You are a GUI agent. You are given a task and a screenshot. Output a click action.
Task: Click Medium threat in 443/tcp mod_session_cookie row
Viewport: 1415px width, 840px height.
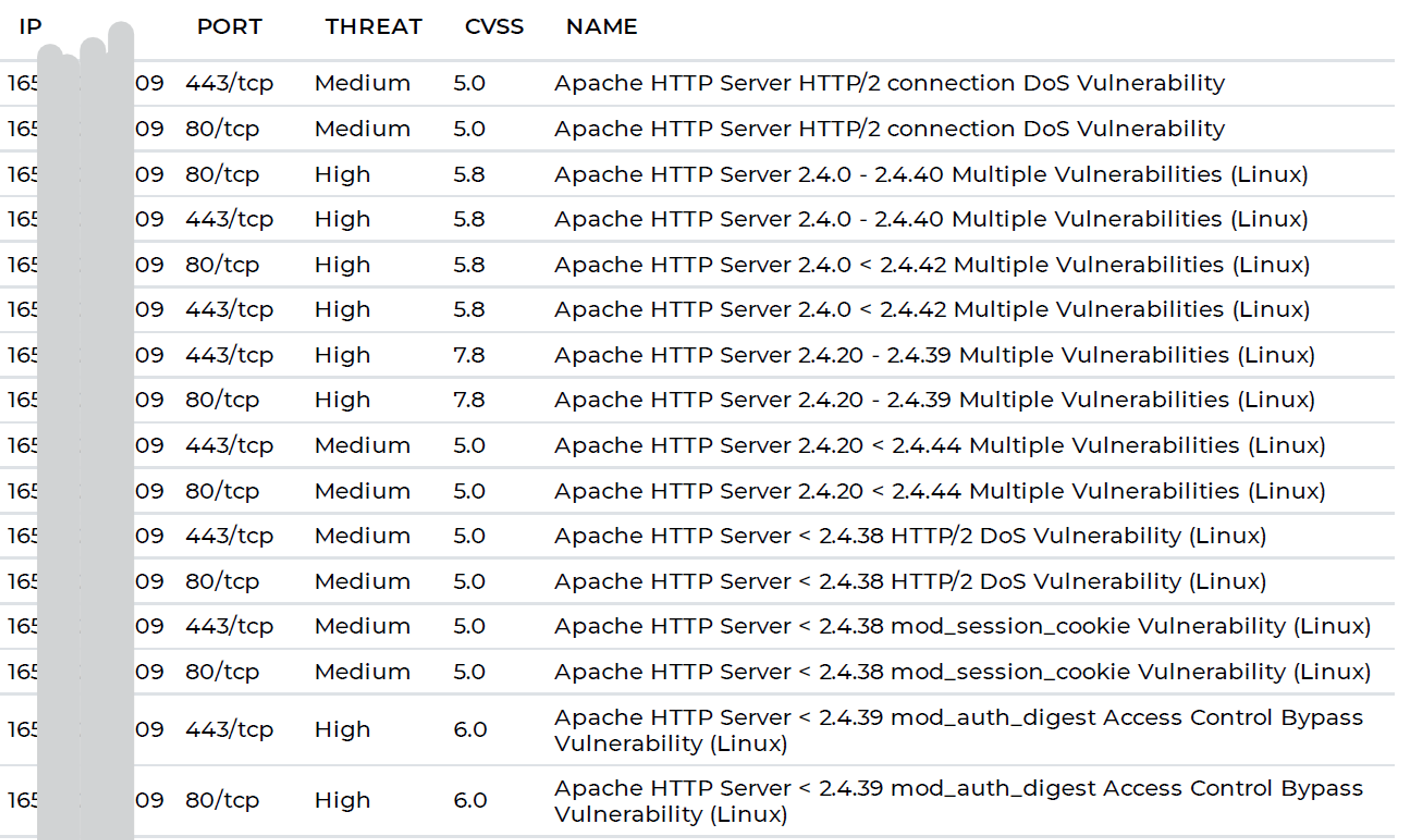click(362, 627)
